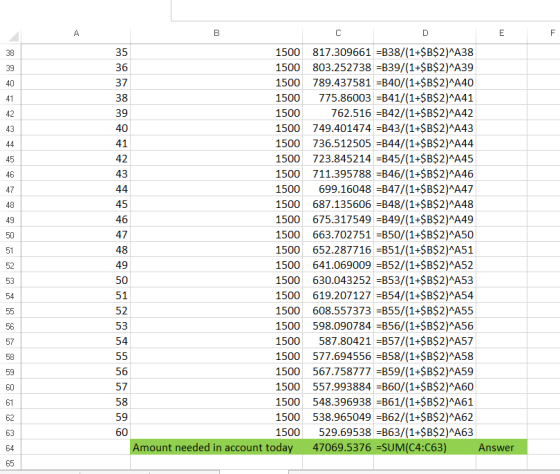Select row 50 header
The height and width of the screenshot is (474, 560).
point(10,235)
